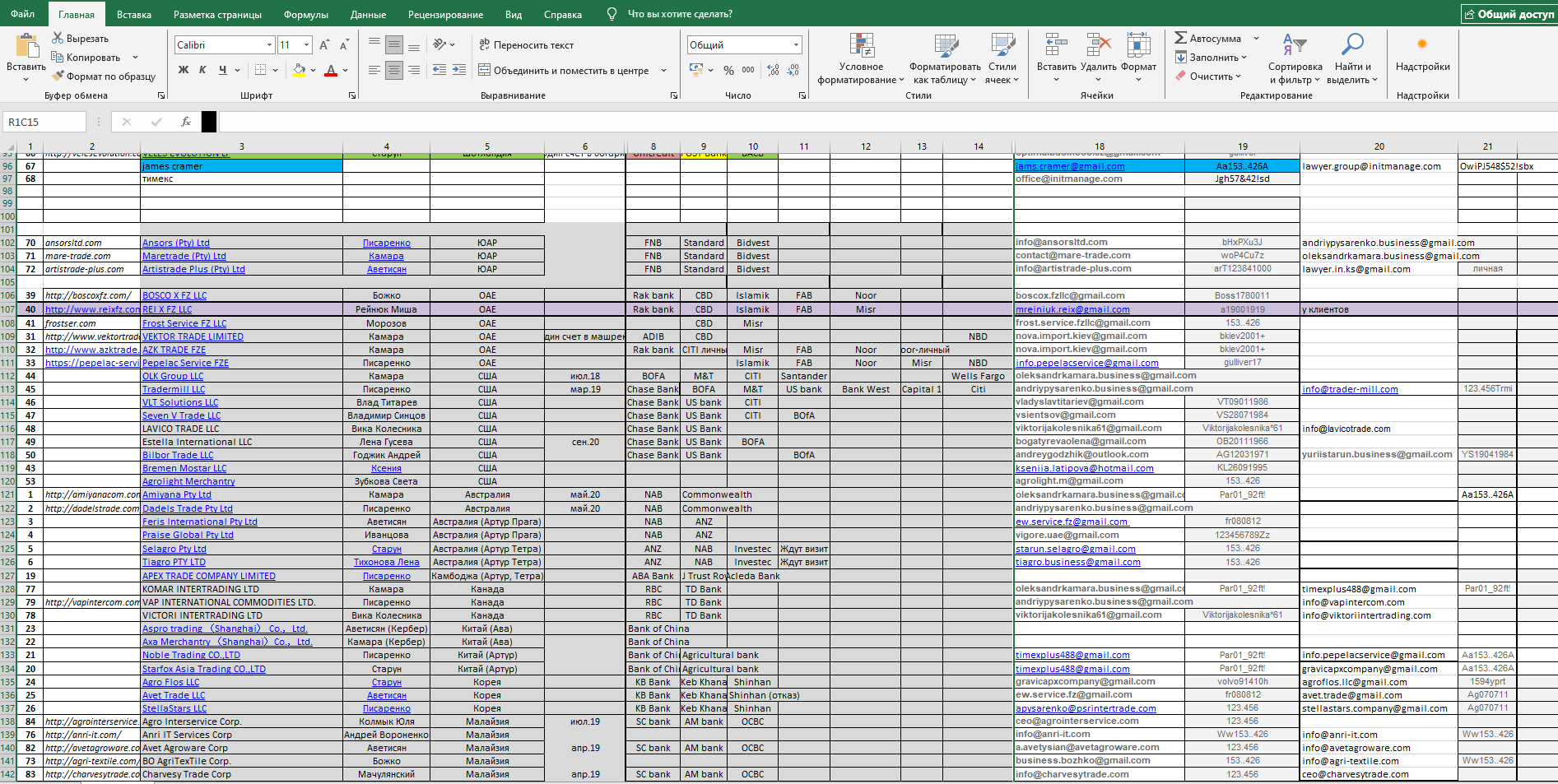Switch to the Formulas (Формулы) tab
1558x784 pixels.
tap(305, 14)
